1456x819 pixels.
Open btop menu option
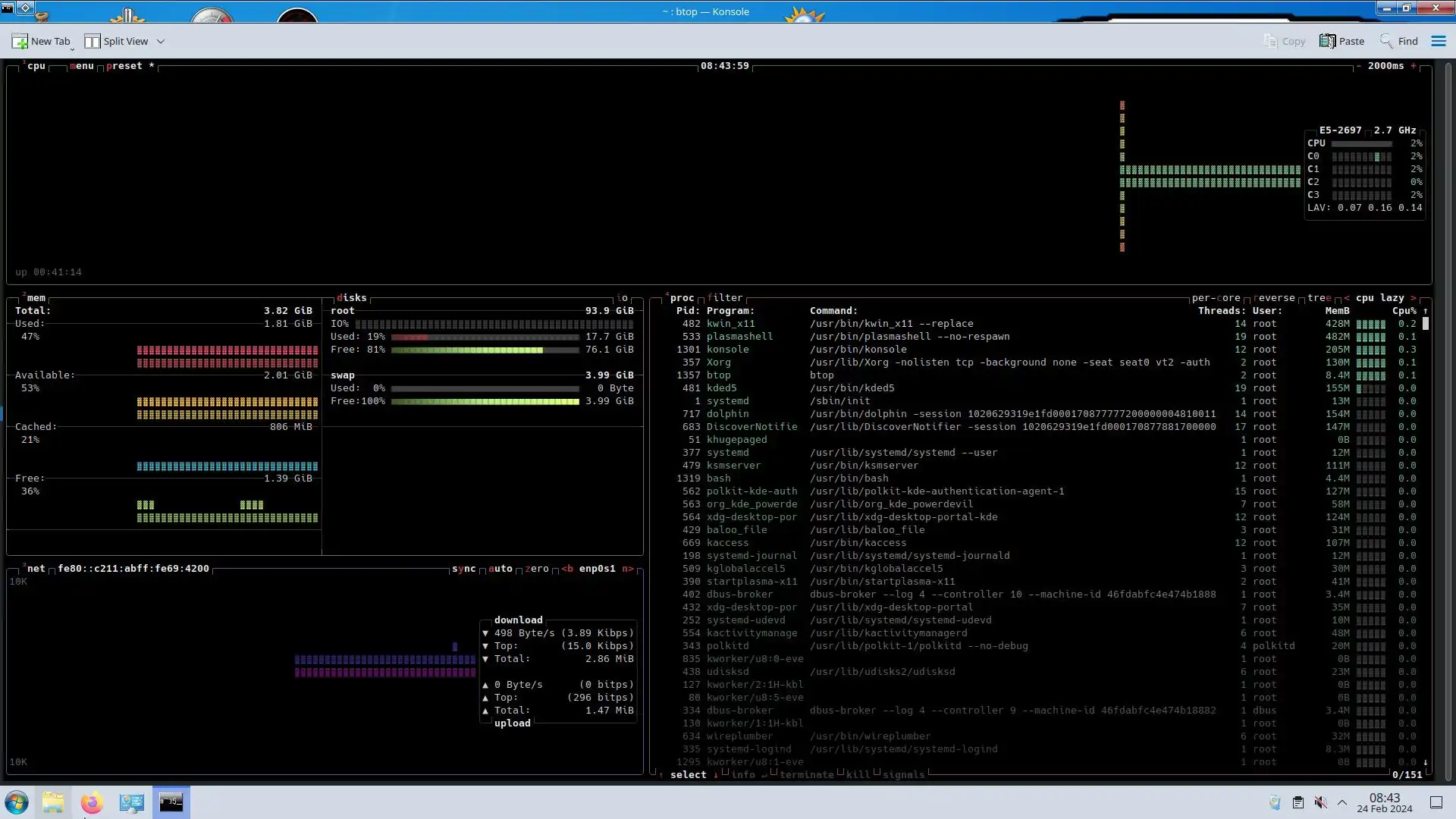click(82, 66)
